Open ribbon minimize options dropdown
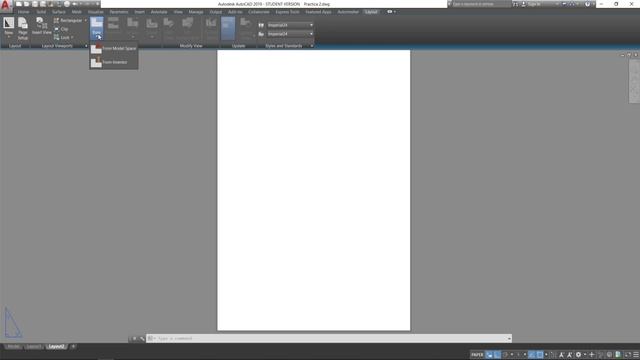This screenshot has height=360, width=640. click(391, 12)
